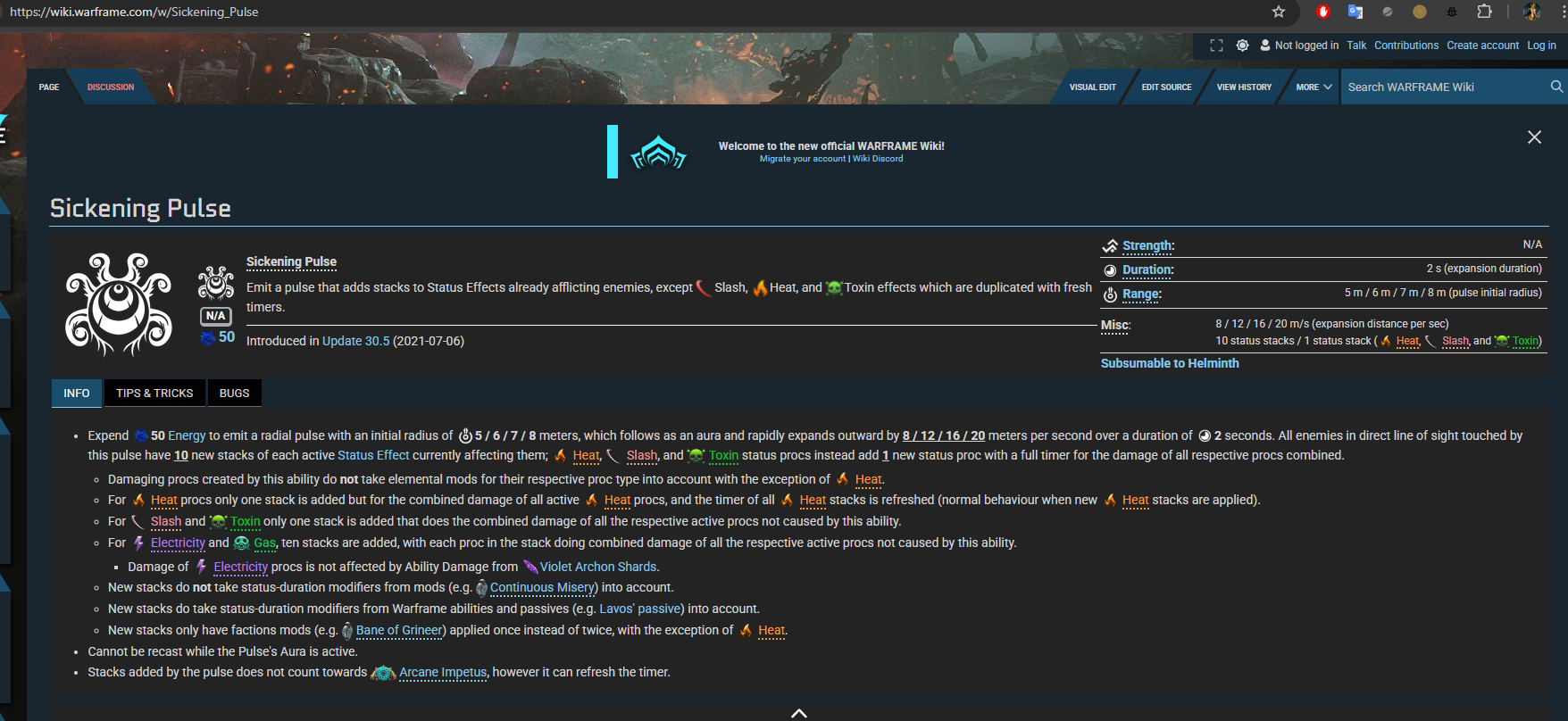Open the Lavos' passive link
Image resolution: width=1568 pixels, height=721 pixels.
pyautogui.click(x=639, y=609)
